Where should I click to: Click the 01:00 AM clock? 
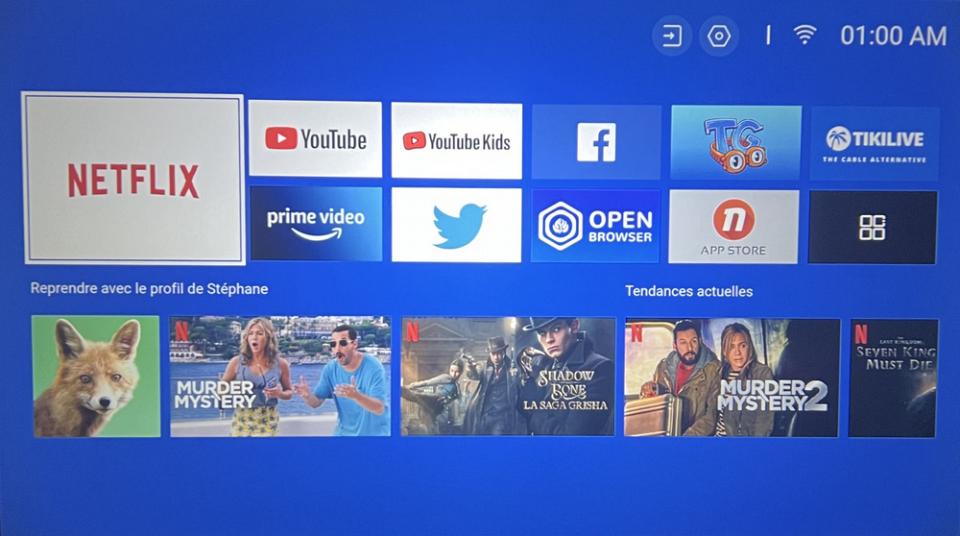tap(893, 36)
